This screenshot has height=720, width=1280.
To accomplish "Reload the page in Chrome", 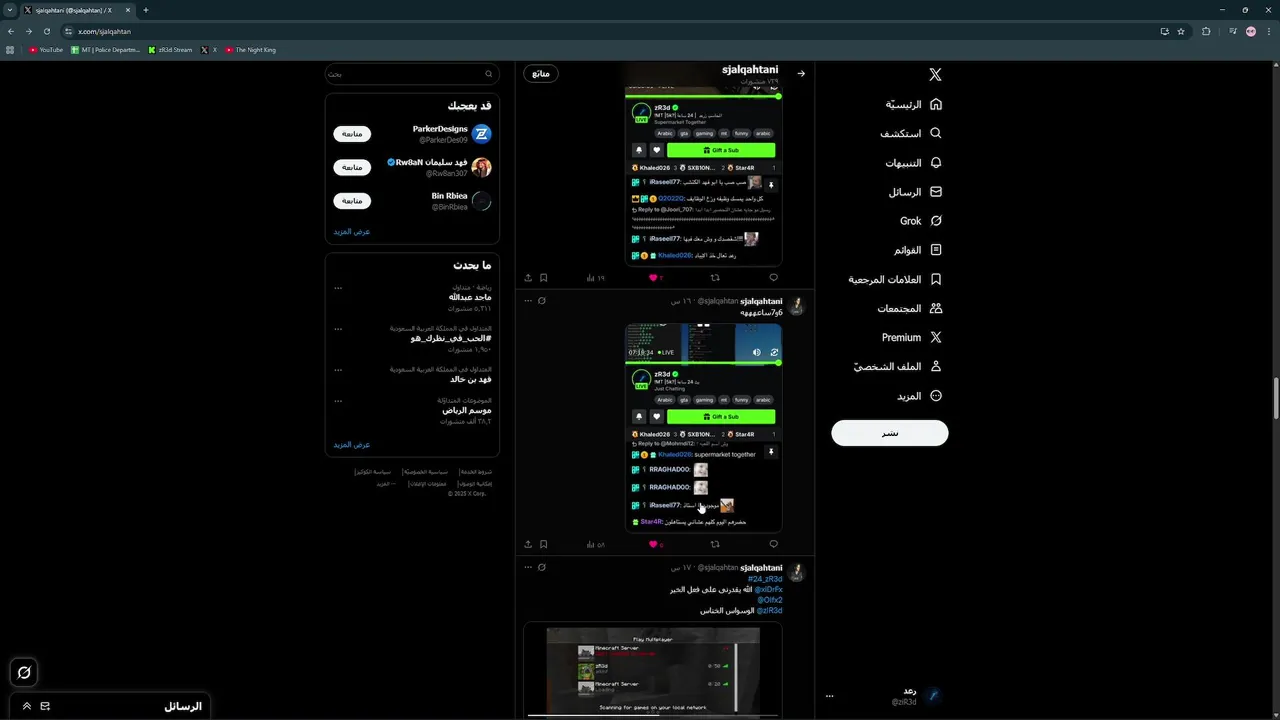I will tap(46, 31).
